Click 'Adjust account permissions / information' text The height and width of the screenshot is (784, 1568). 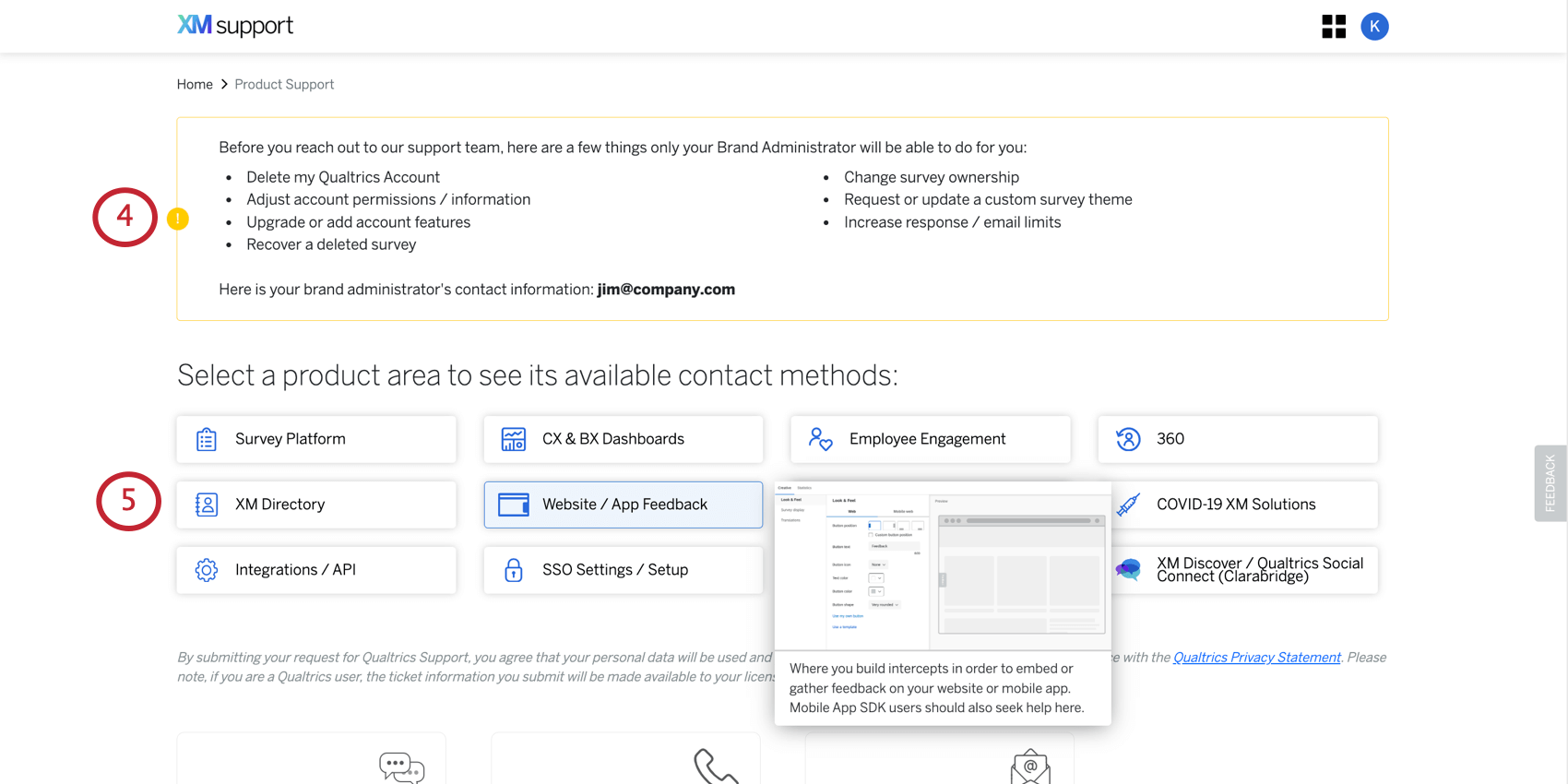[x=388, y=199]
